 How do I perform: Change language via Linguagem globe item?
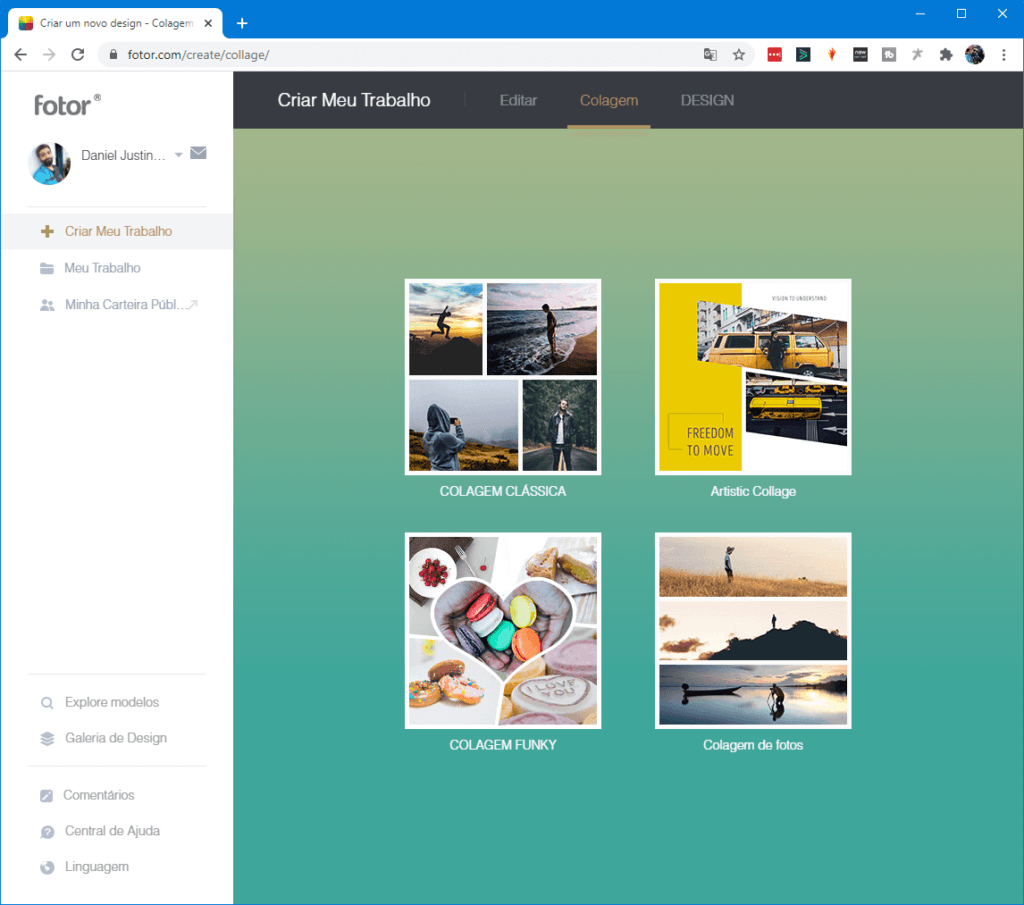pos(96,867)
